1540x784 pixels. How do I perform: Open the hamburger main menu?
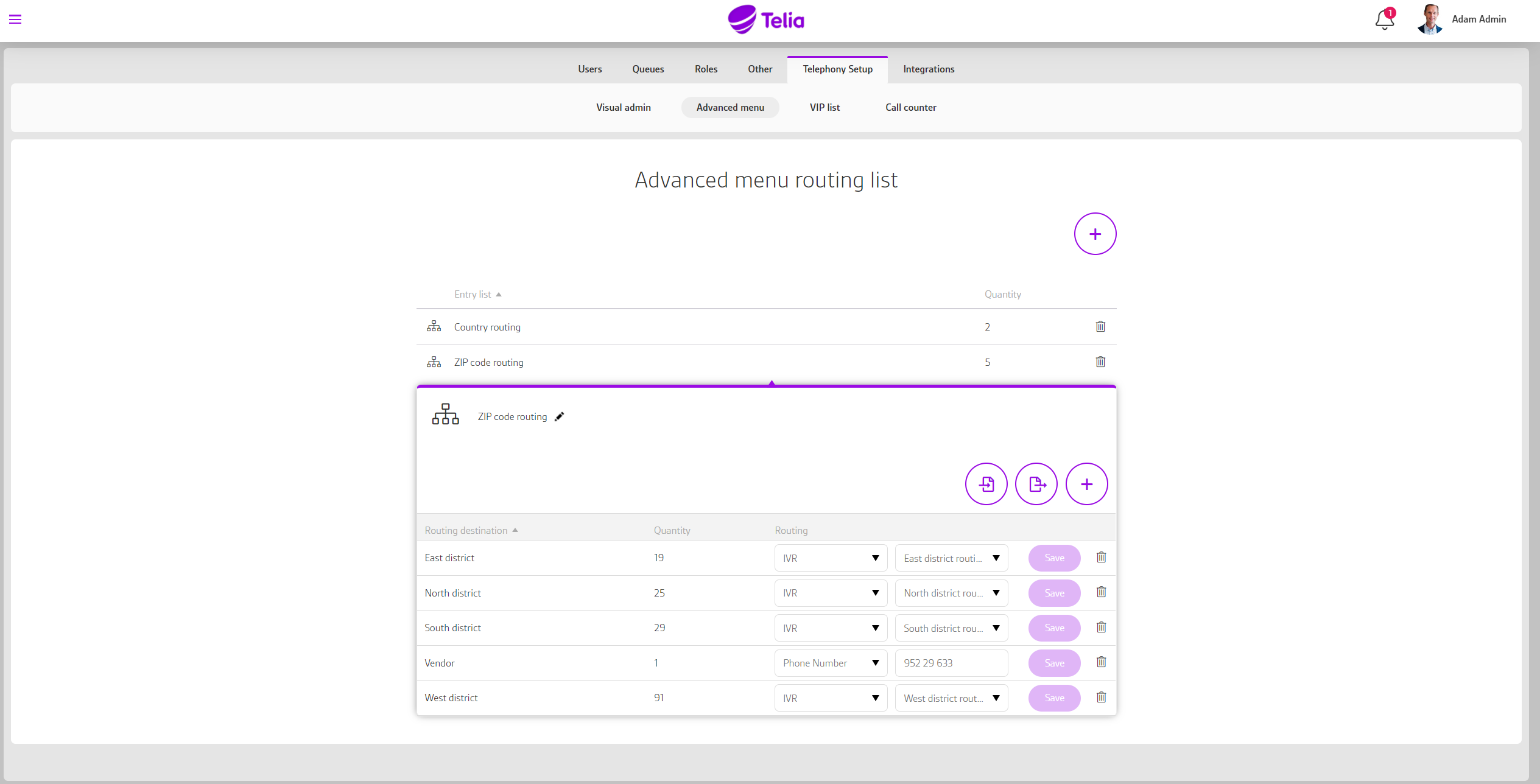click(x=15, y=19)
